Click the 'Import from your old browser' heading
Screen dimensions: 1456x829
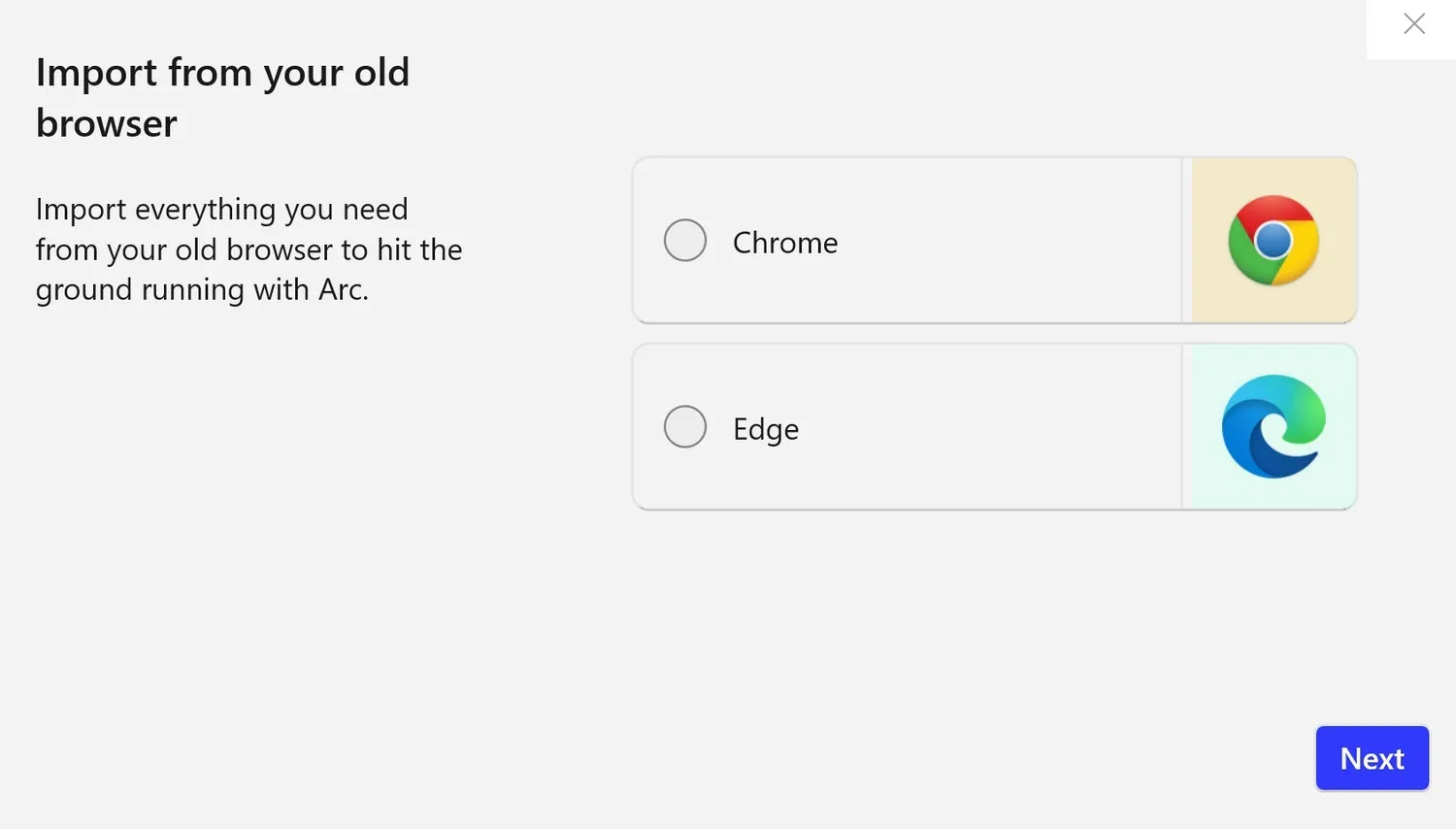pyautogui.click(x=222, y=96)
